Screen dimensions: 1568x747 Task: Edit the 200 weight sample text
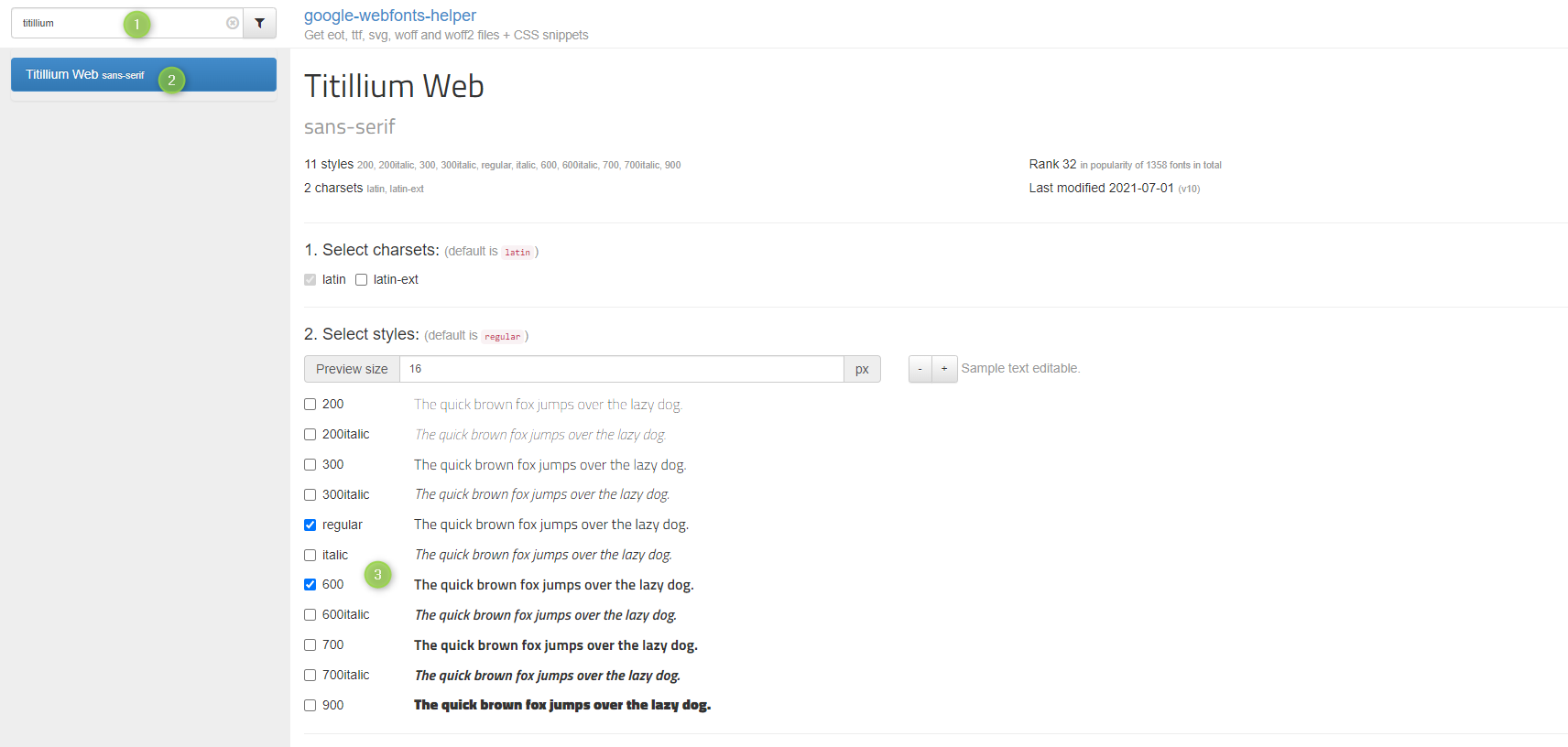[x=548, y=405]
